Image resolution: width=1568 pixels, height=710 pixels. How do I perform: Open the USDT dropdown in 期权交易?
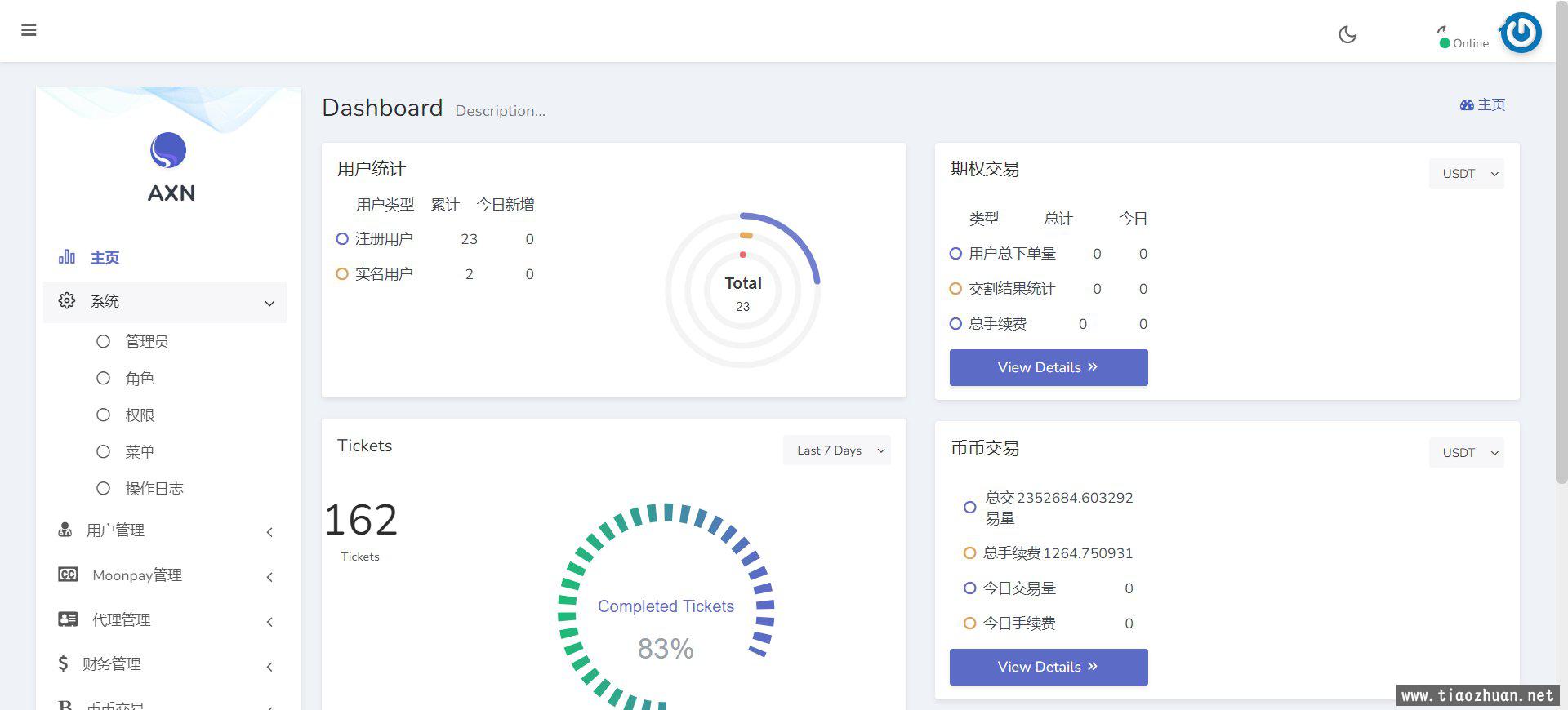1466,174
